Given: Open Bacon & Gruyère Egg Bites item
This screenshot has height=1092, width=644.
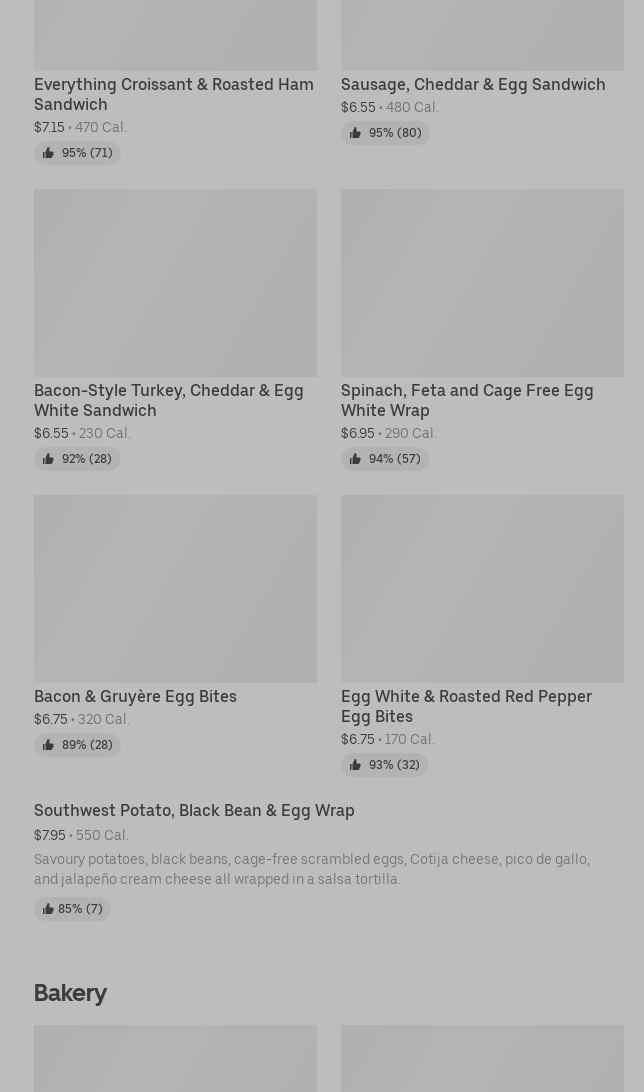Looking at the screenshot, I should click(x=135, y=697).
